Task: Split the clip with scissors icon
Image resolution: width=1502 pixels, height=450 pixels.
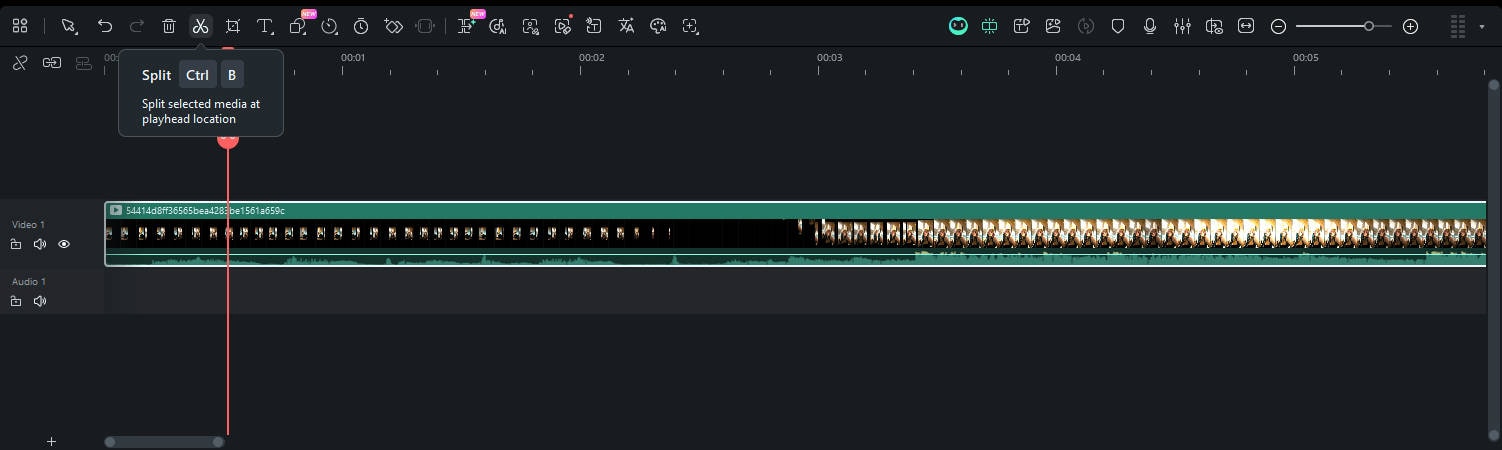Action: [x=200, y=27]
